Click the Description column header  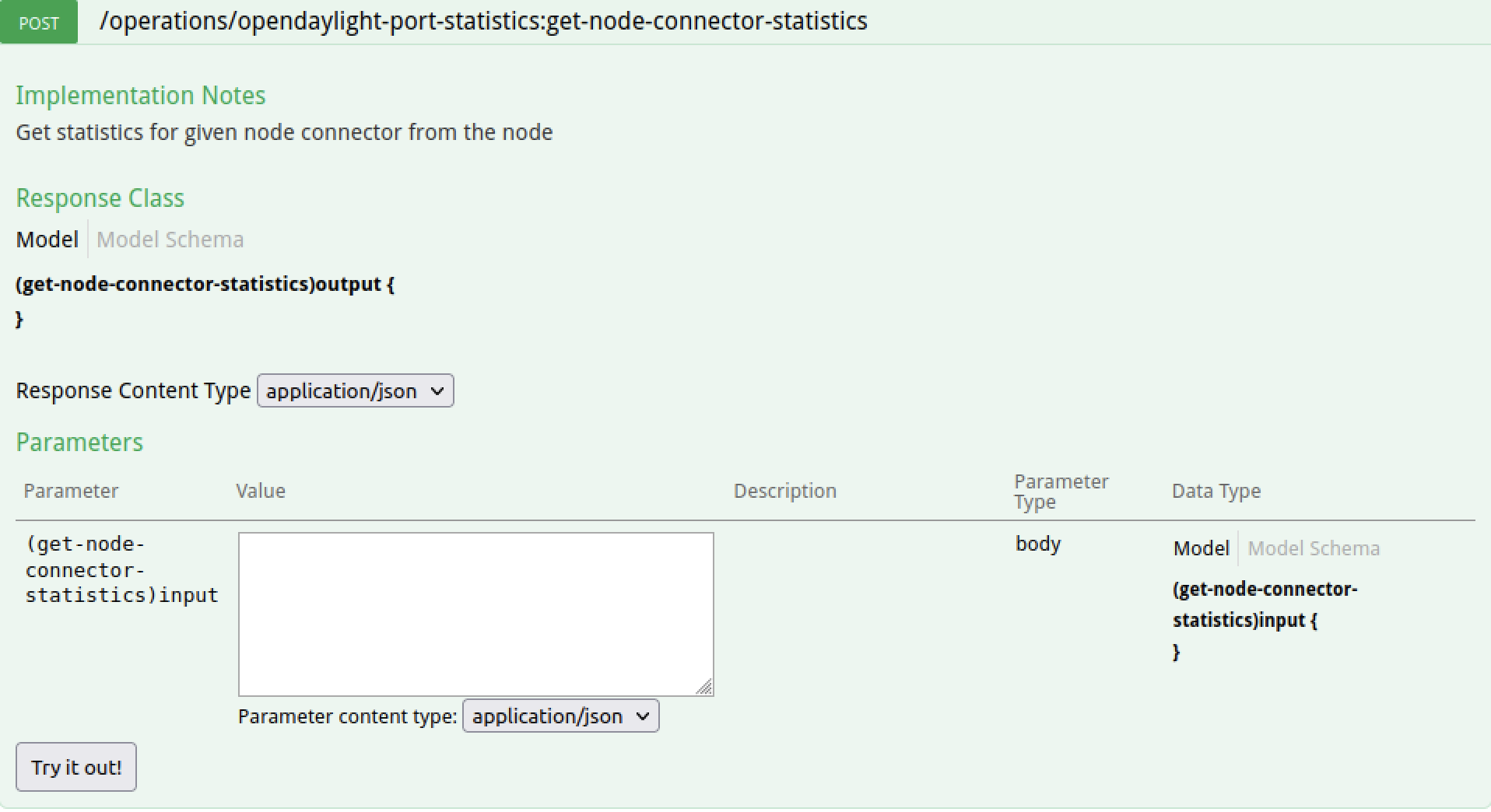[x=784, y=491]
